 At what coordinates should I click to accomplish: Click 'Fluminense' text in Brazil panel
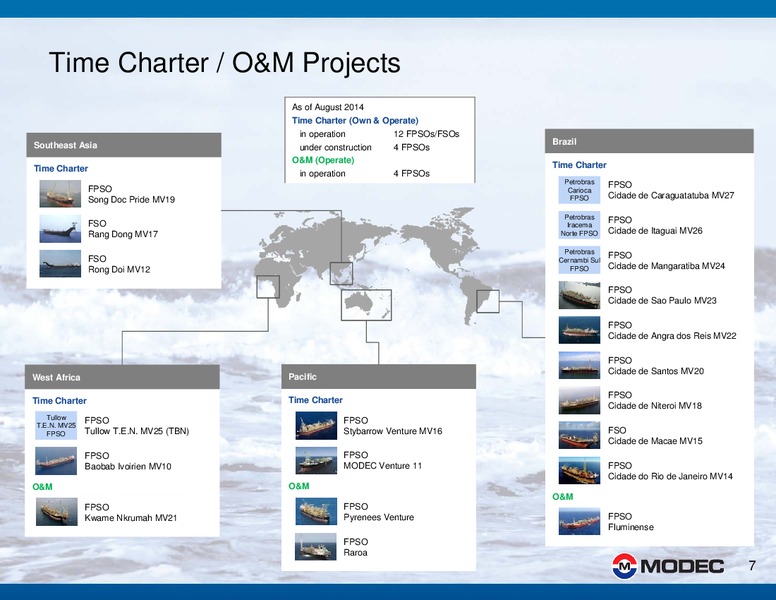[x=630, y=527]
